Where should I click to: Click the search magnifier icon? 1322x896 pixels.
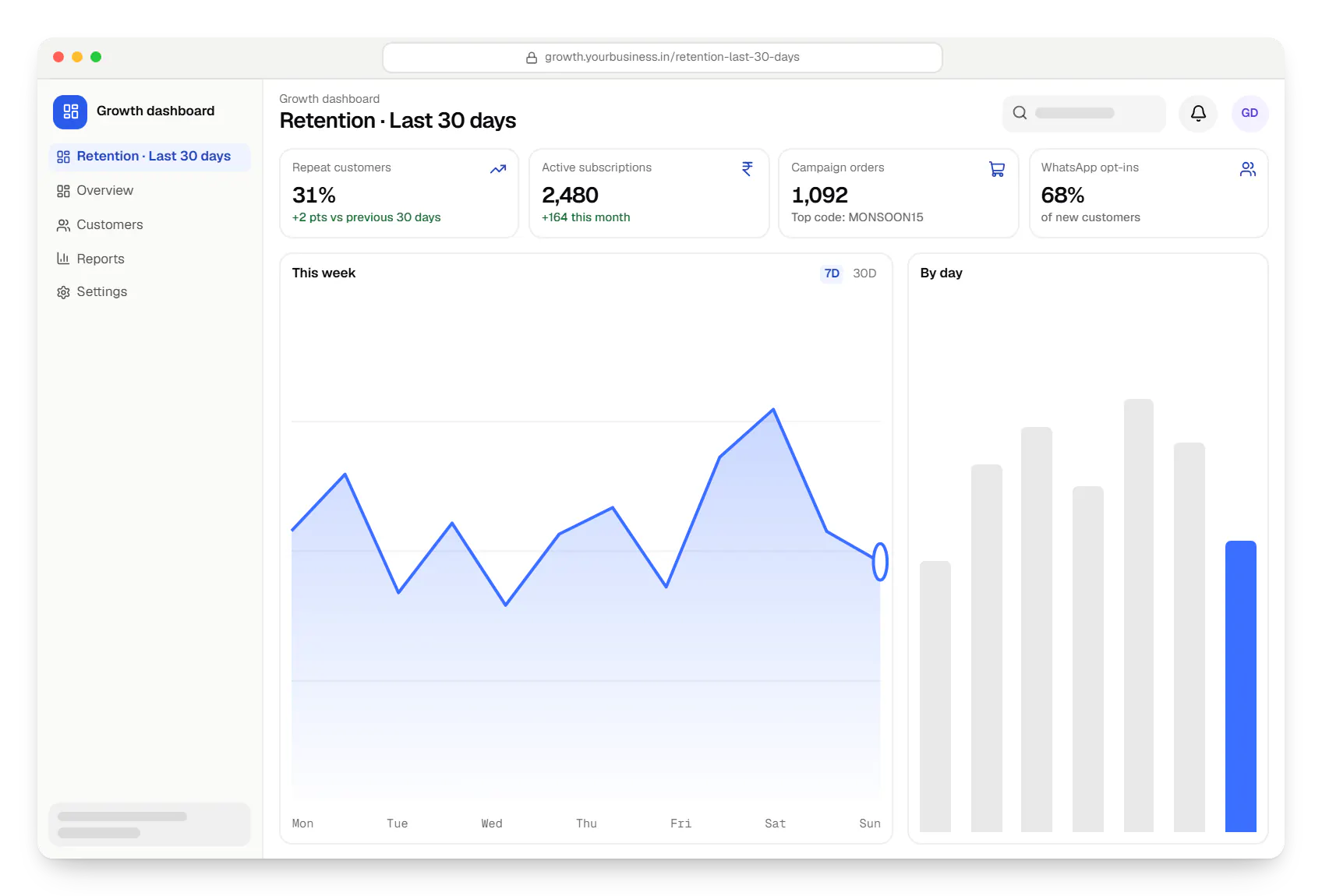point(1020,113)
